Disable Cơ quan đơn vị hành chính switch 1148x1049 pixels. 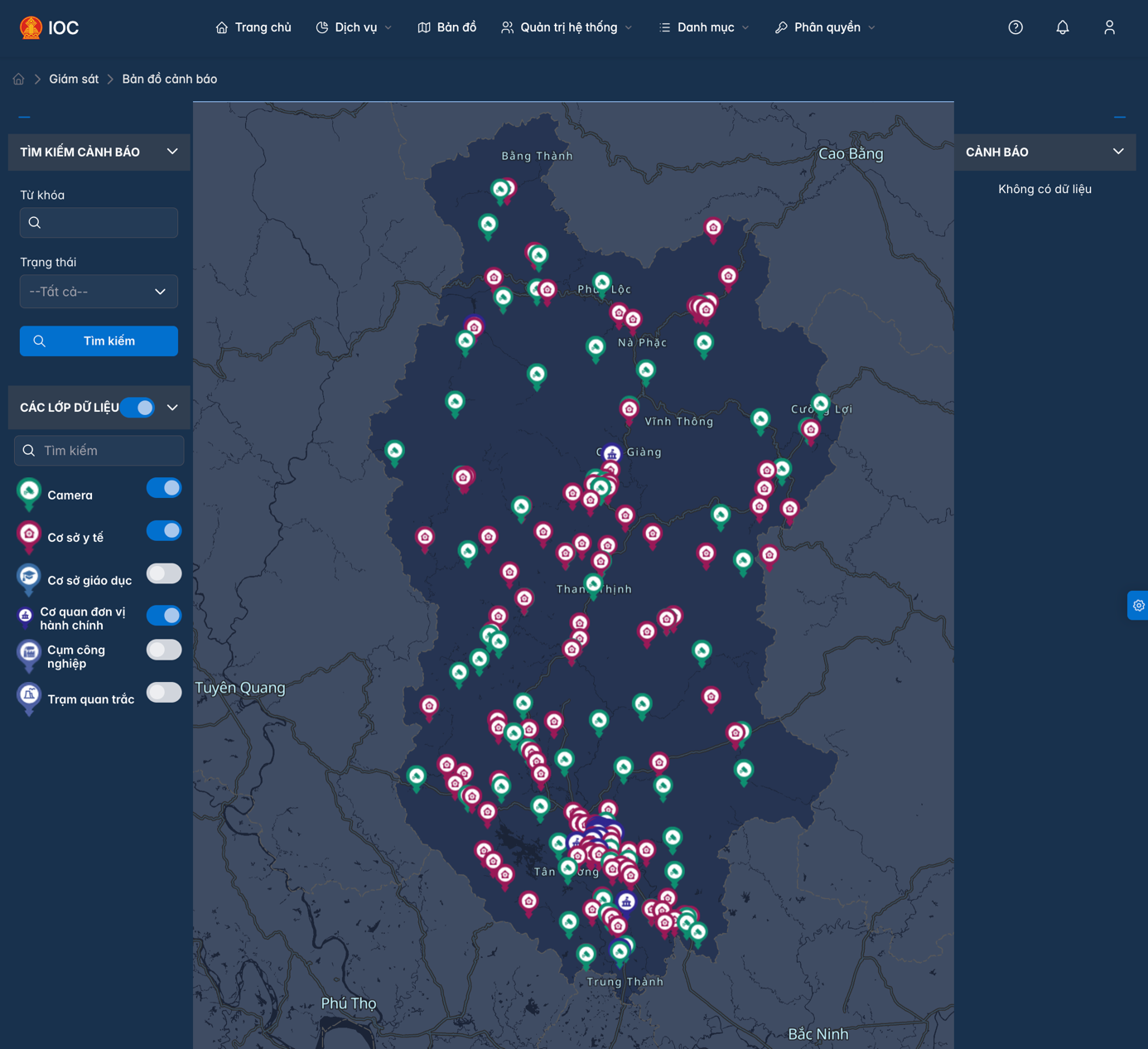click(x=164, y=616)
